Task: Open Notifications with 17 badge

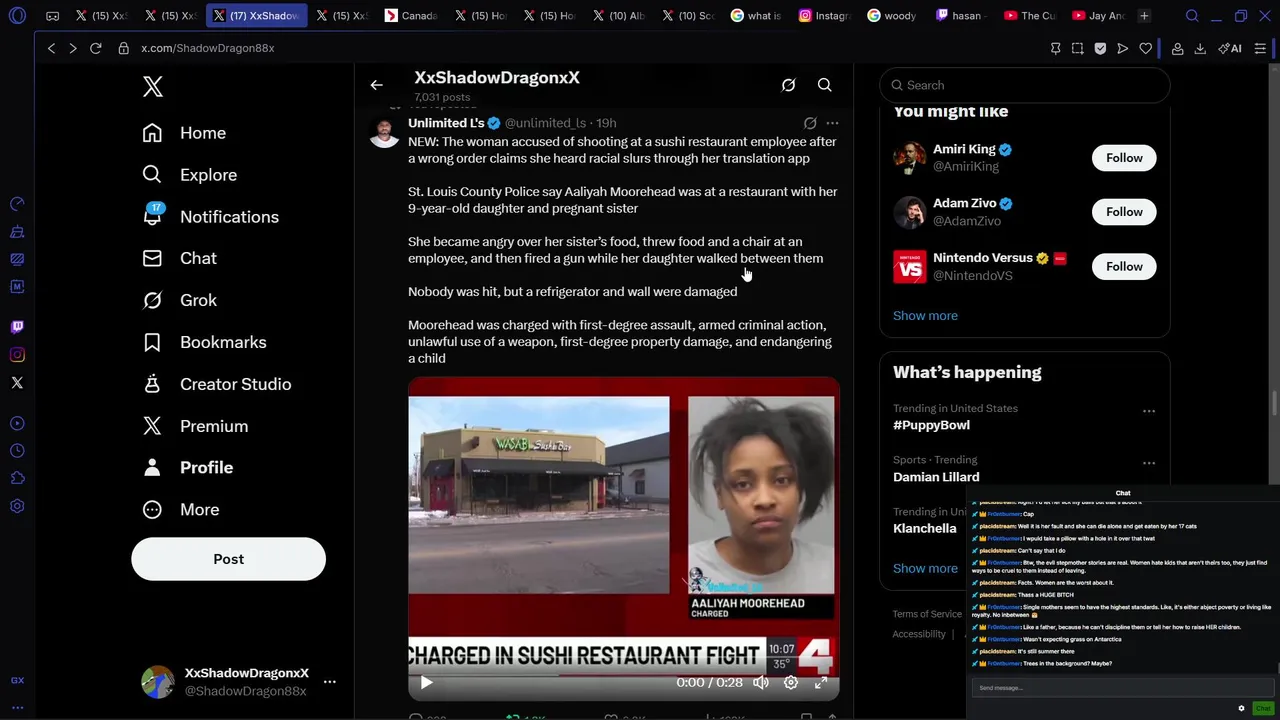Action: tap(210, 217)
